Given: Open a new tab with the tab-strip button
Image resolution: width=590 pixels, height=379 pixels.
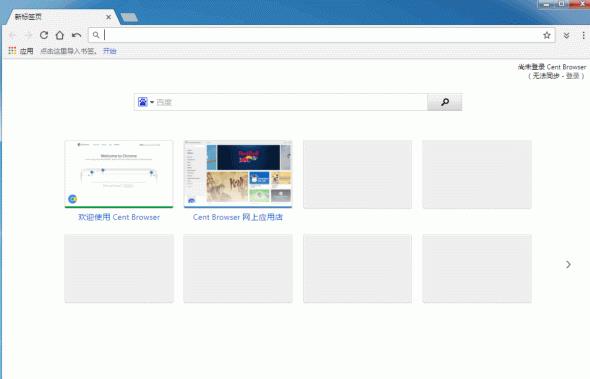Looking at the screenshot, I should coord(129,17).
